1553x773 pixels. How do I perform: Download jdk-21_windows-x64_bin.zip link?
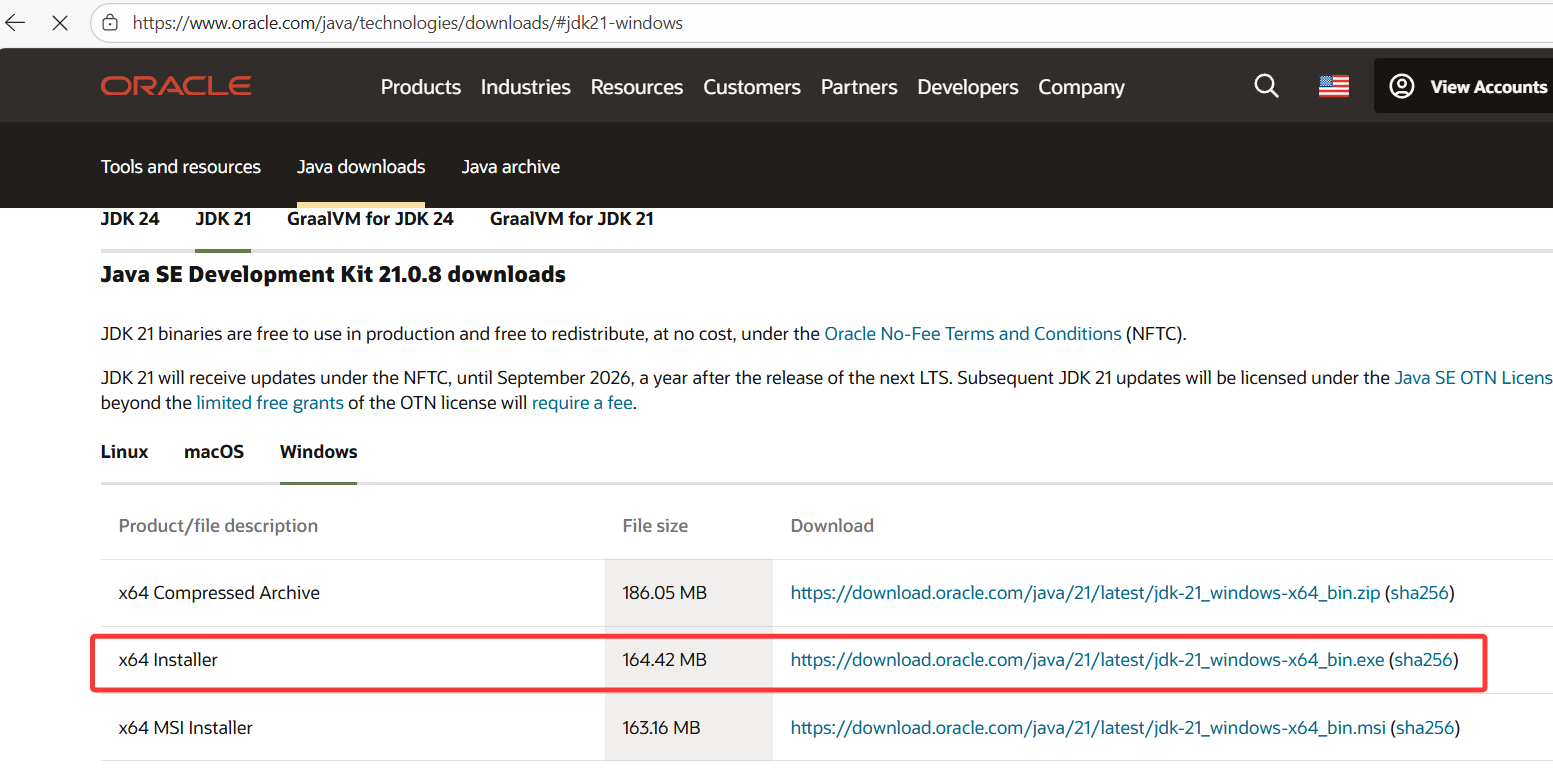coord(1085,593)
